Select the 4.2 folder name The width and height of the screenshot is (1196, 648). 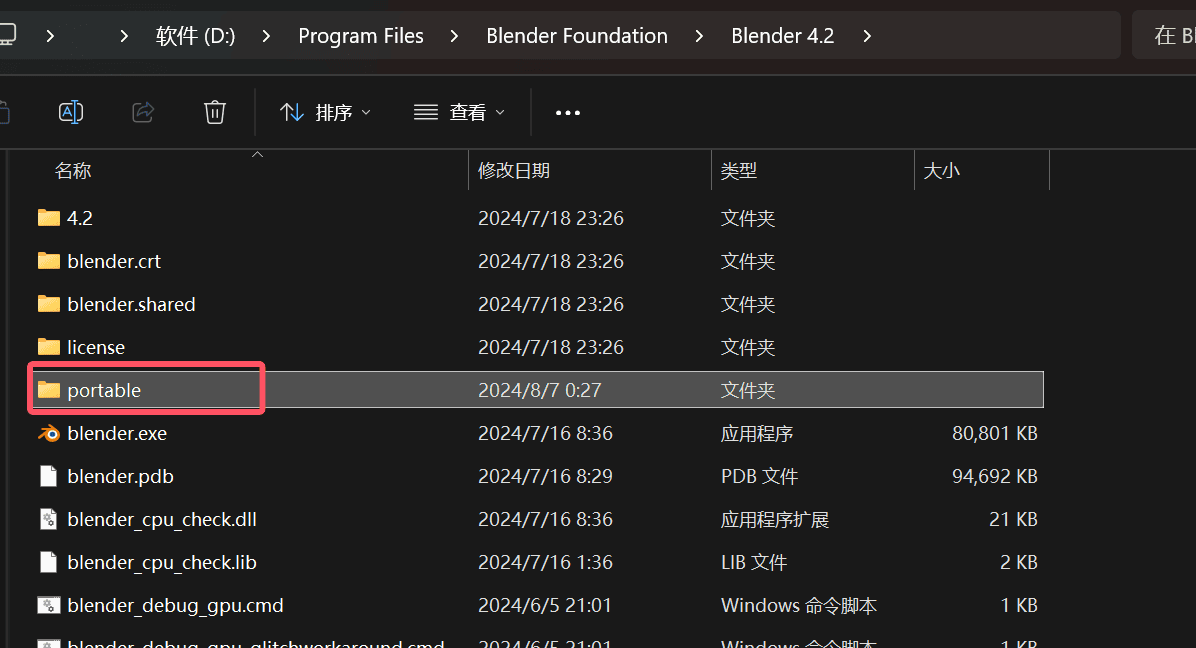(80, 218)
